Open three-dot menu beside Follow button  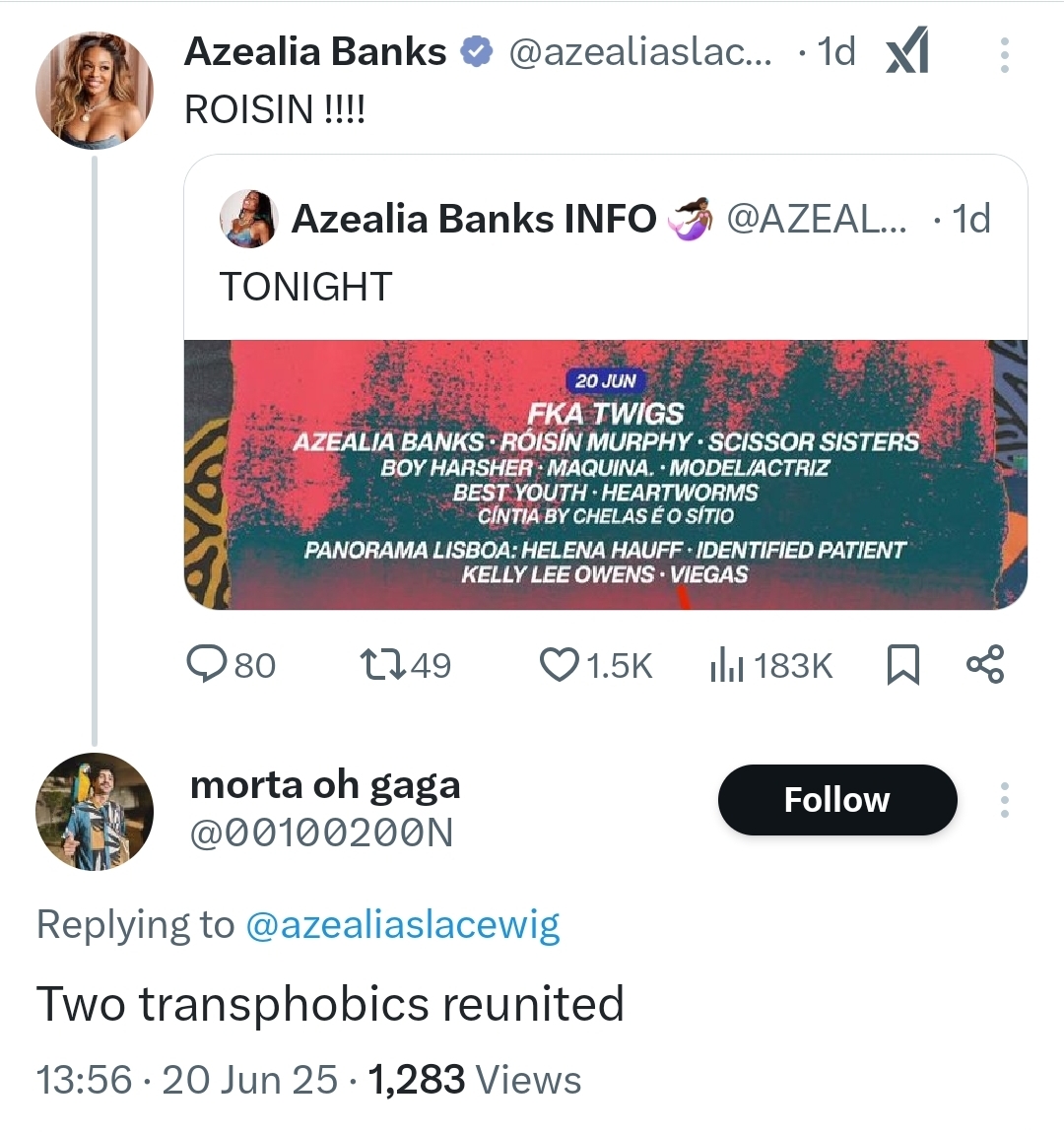(1004, 800)
